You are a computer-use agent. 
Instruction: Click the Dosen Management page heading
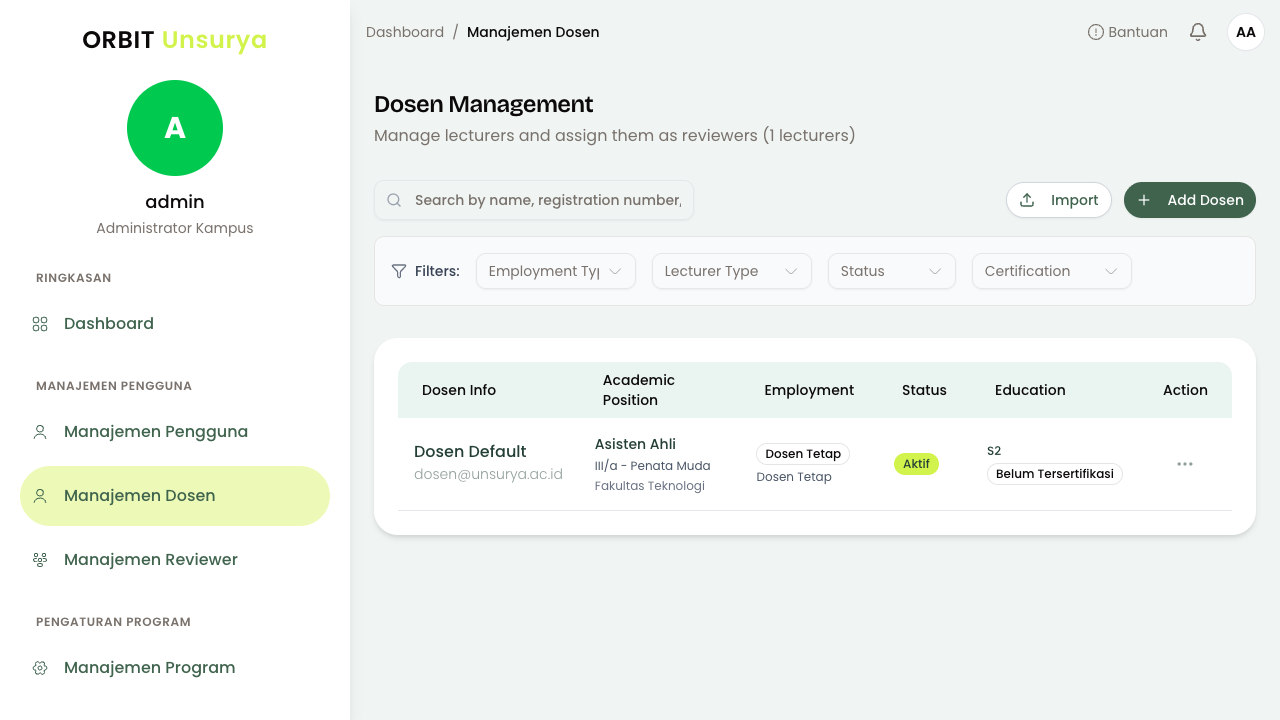click(x=484, y=104)
